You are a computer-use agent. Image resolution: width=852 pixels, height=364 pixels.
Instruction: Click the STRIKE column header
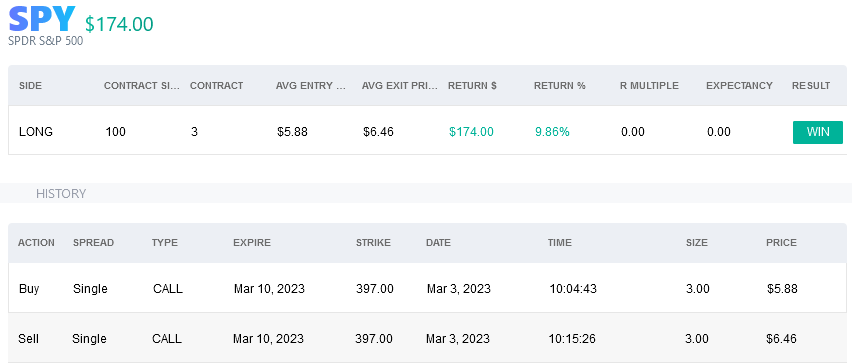click(373, 243)
